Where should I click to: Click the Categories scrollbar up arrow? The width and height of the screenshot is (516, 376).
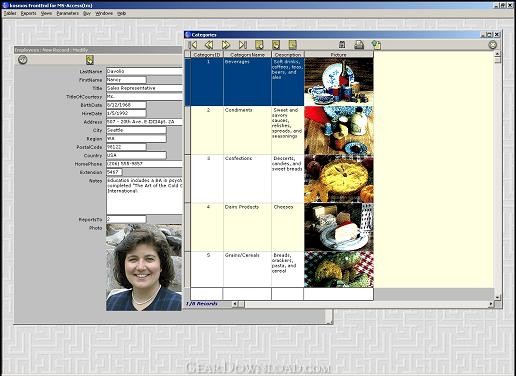[x=497, y=54]
